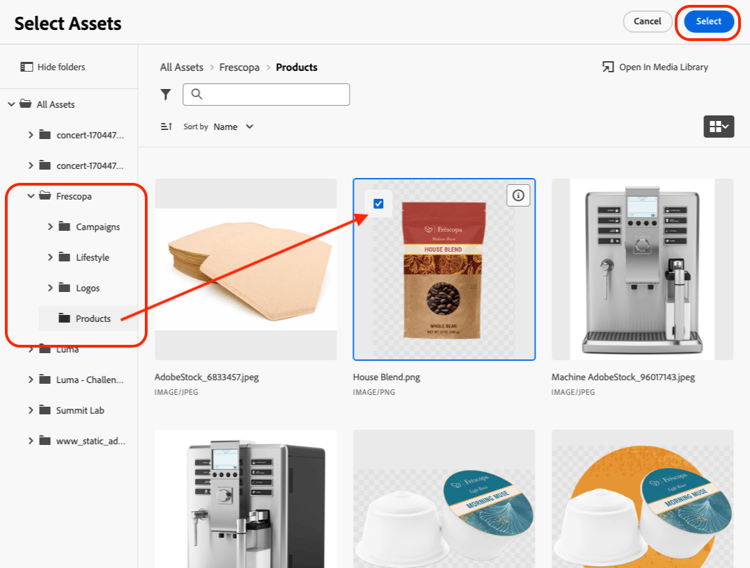Show info for House Blend.png
Viewport: 750px width, 568px height.
(x=518, y=195)
